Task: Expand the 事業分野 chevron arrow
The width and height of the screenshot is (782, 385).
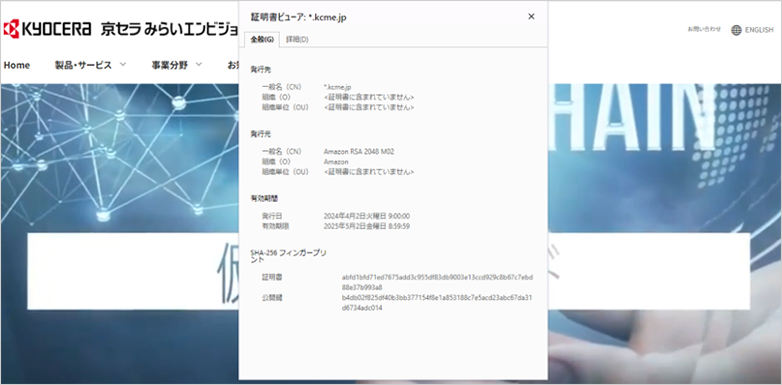Action: [198, 64]
